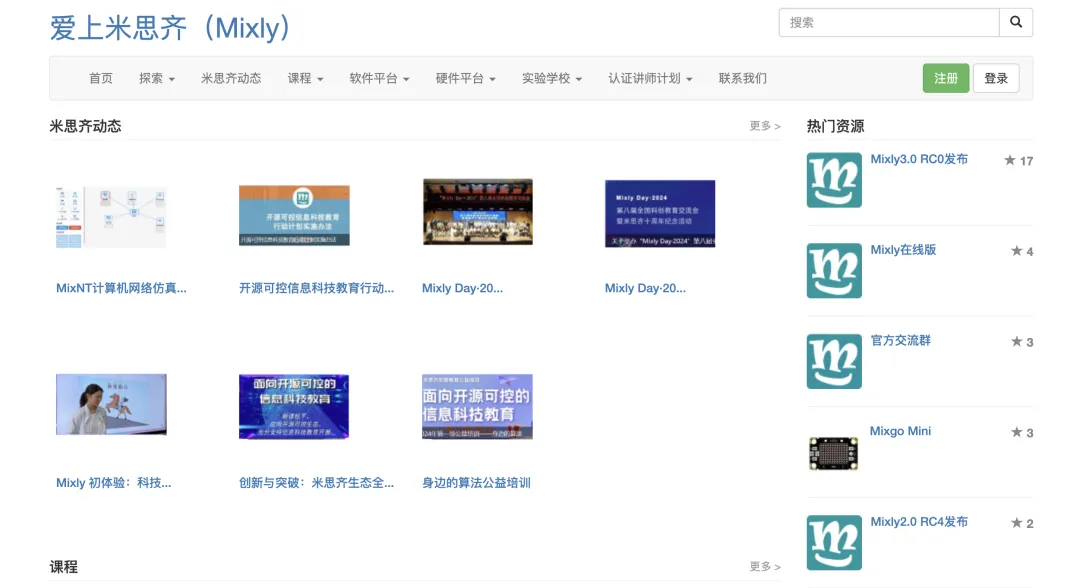Image resolution: width=1080 pixels, height=588 pixels.
Task: Open the MixNT计算机网络仿真 thumbnail
Action: coord(111,216)
